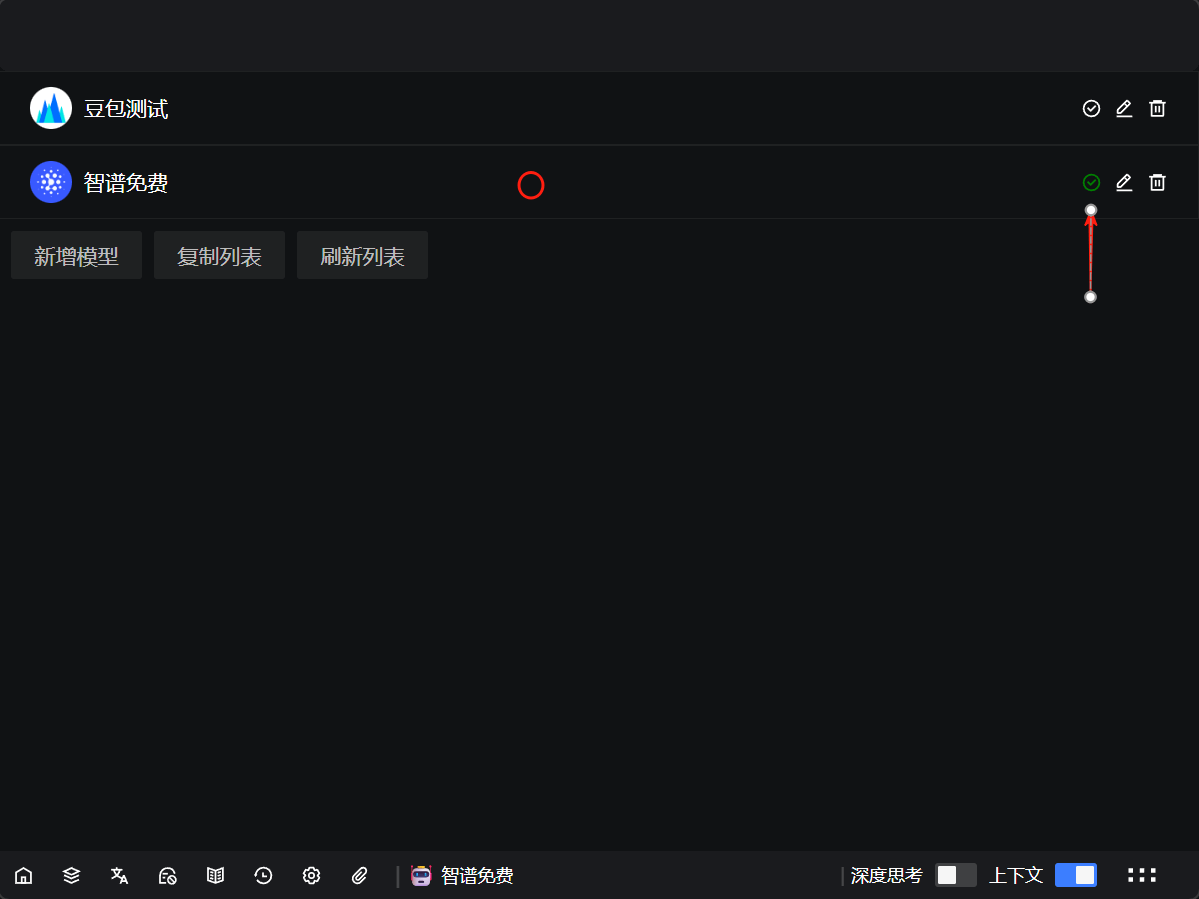
Task: Open the history clock icon
Action: coord(263,876)
